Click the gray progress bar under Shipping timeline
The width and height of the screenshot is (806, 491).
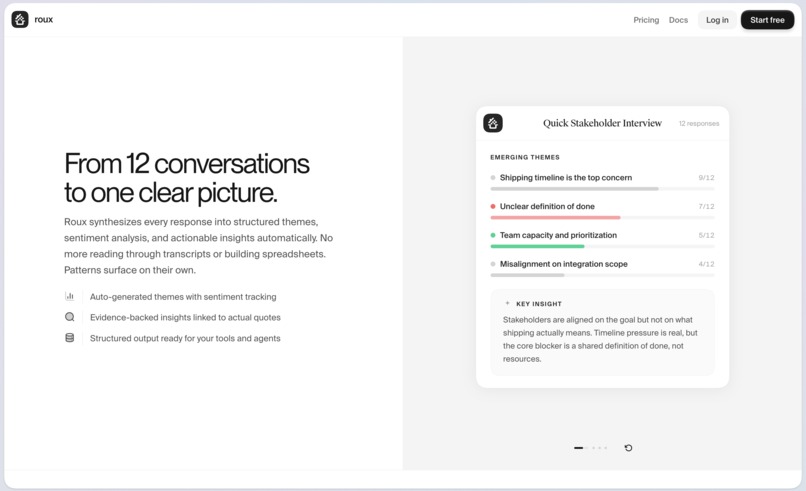[x=574, y=189]
